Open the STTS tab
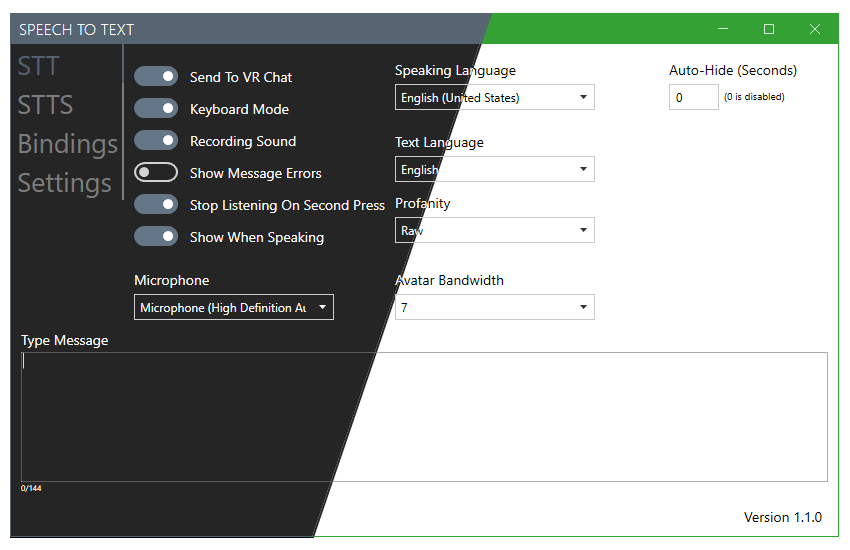850x550 pixels. (x=45, y=105)
